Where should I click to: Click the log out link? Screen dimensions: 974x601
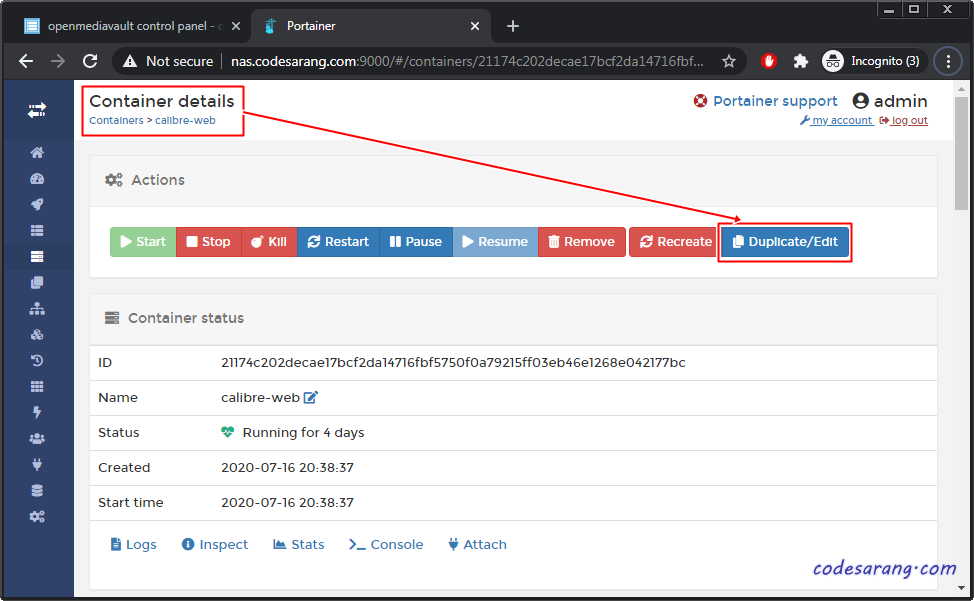click(904, 120)
